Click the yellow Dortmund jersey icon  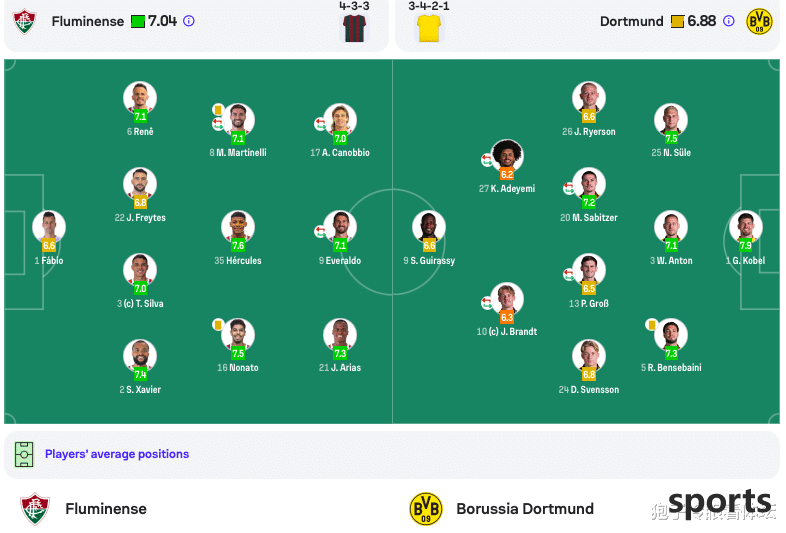click(x=429, y=28)
